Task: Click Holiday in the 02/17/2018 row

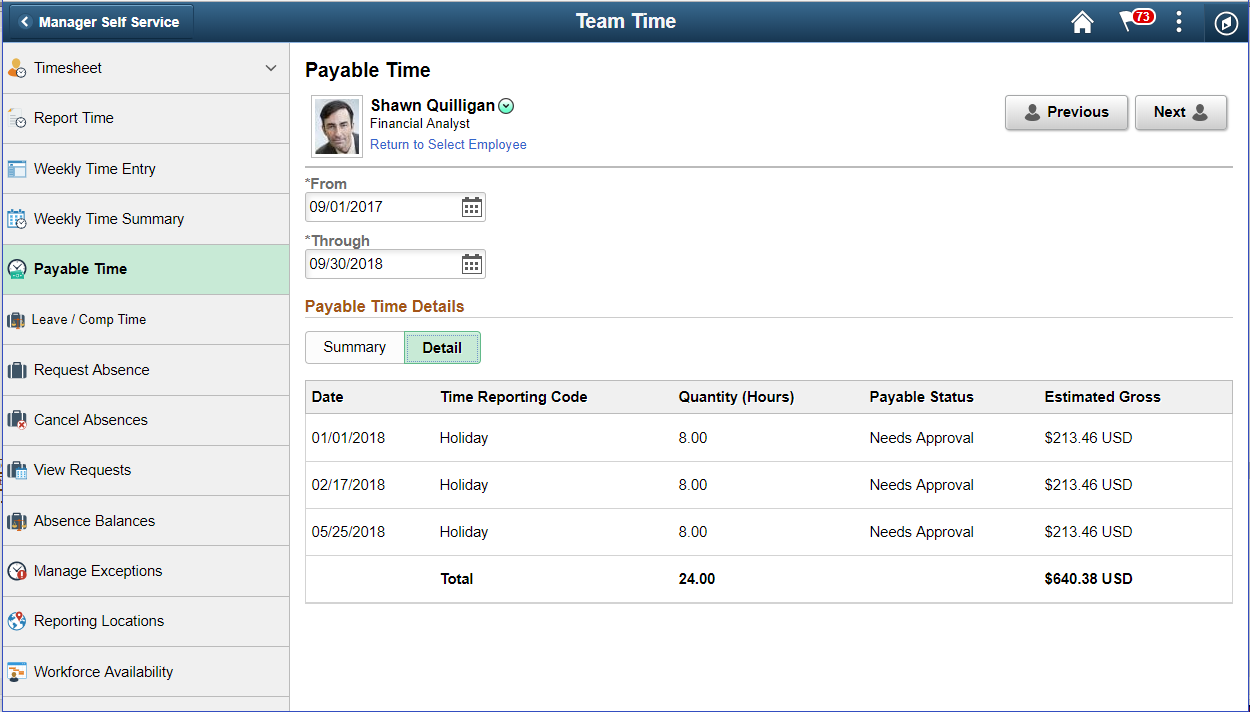Action: [x=464, y=485]
